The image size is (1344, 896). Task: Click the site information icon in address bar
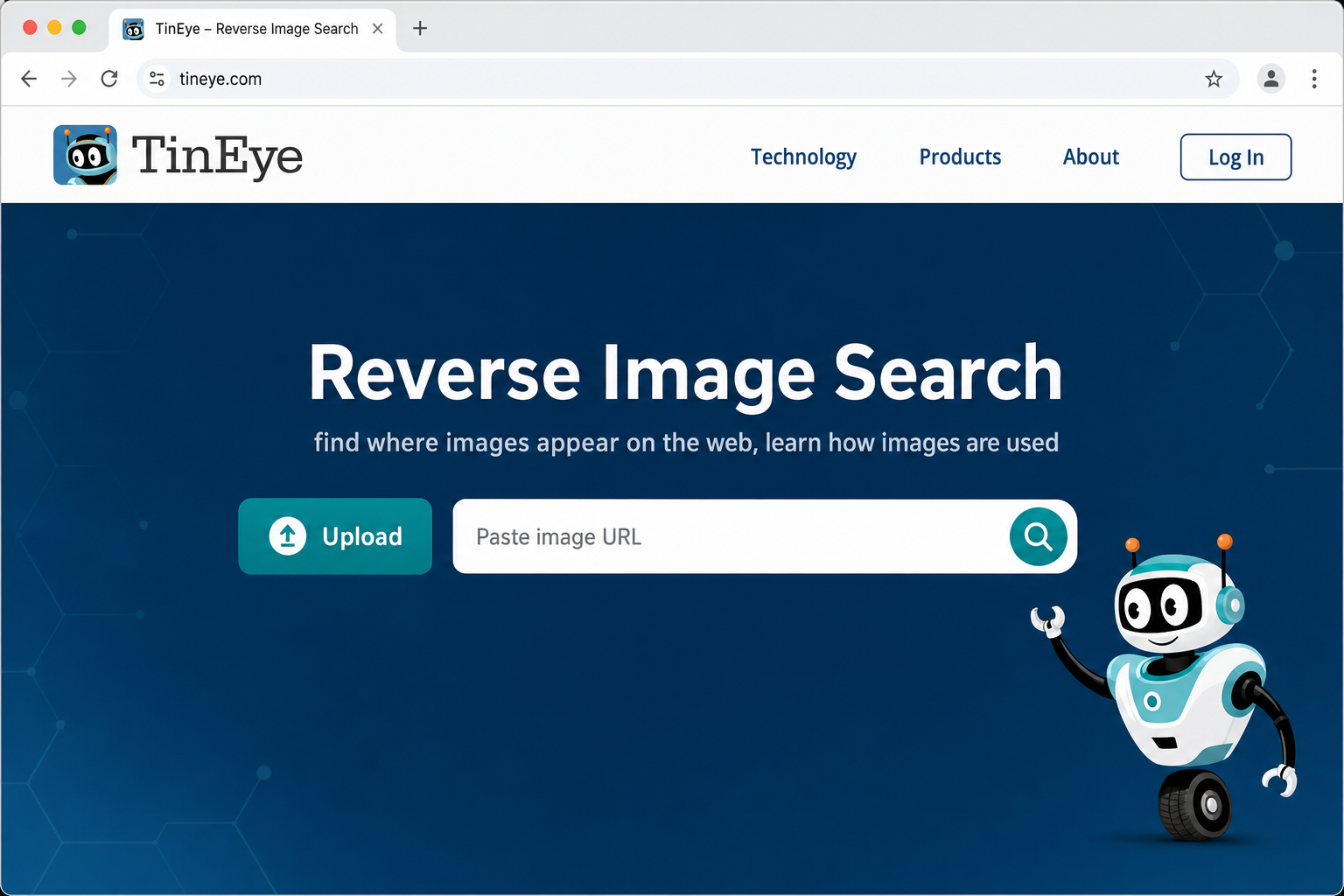tap(156, 78)
